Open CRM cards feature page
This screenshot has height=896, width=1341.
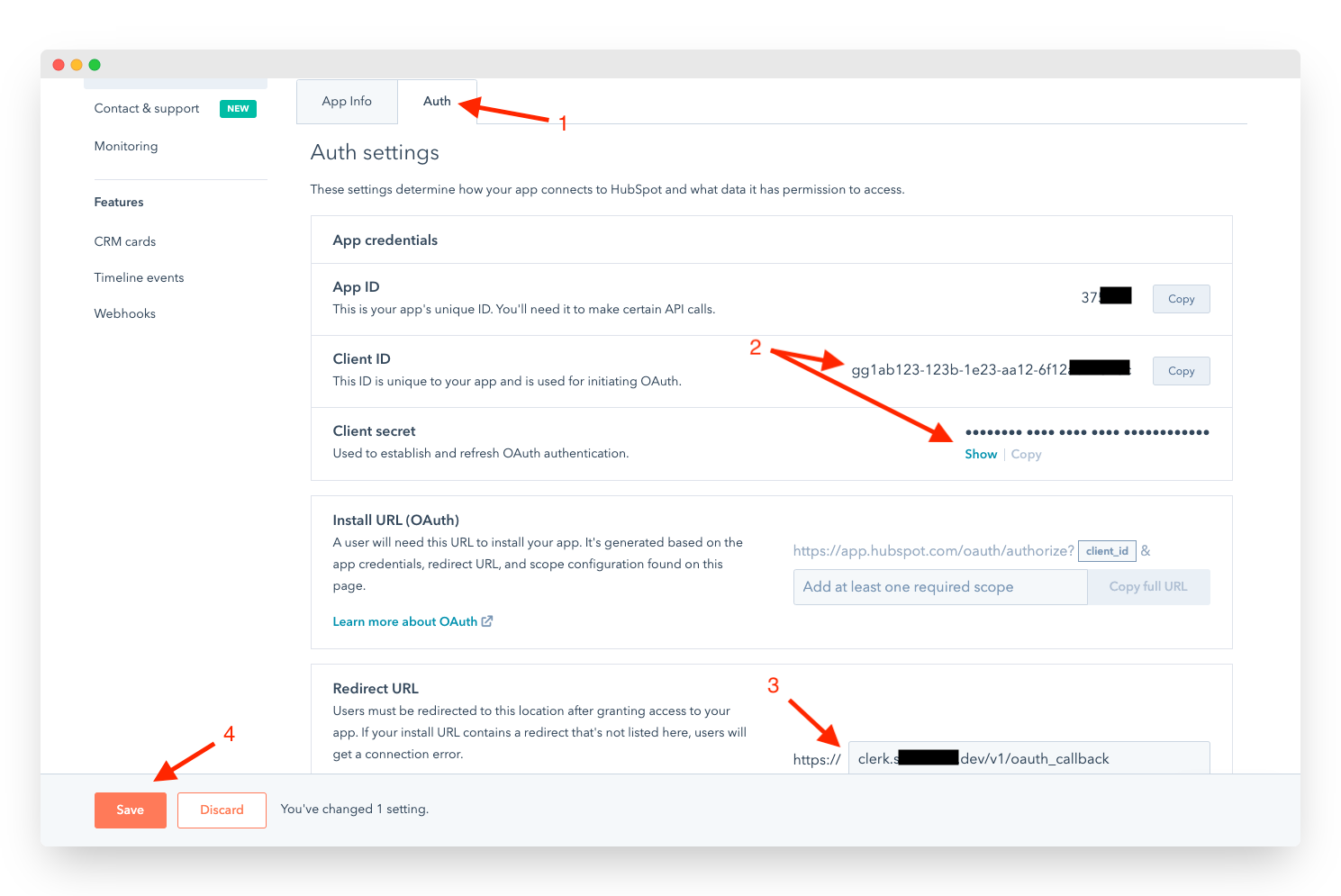125,241
